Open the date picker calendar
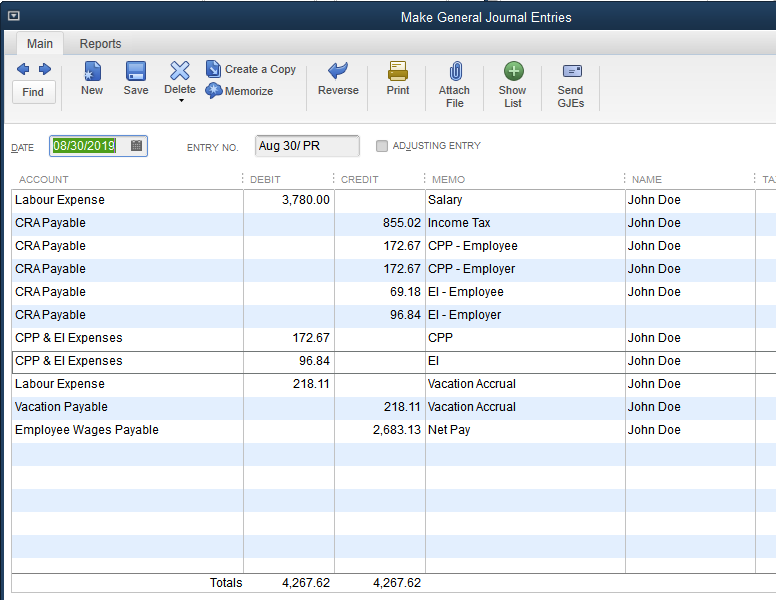776x600 pixels. pos(137,146)
